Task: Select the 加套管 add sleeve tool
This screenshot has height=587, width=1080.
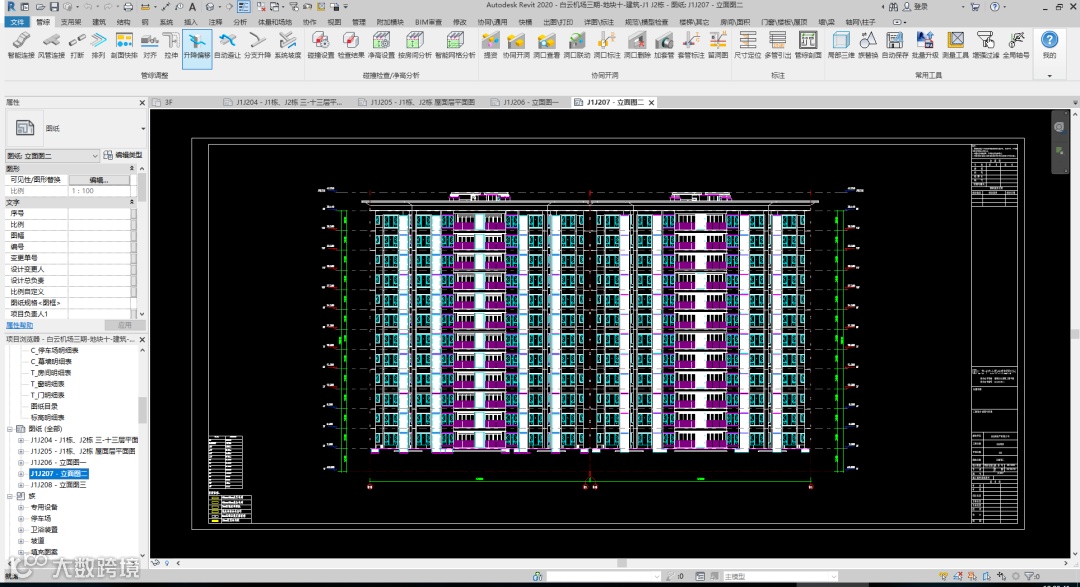Action: click(664, 46)
